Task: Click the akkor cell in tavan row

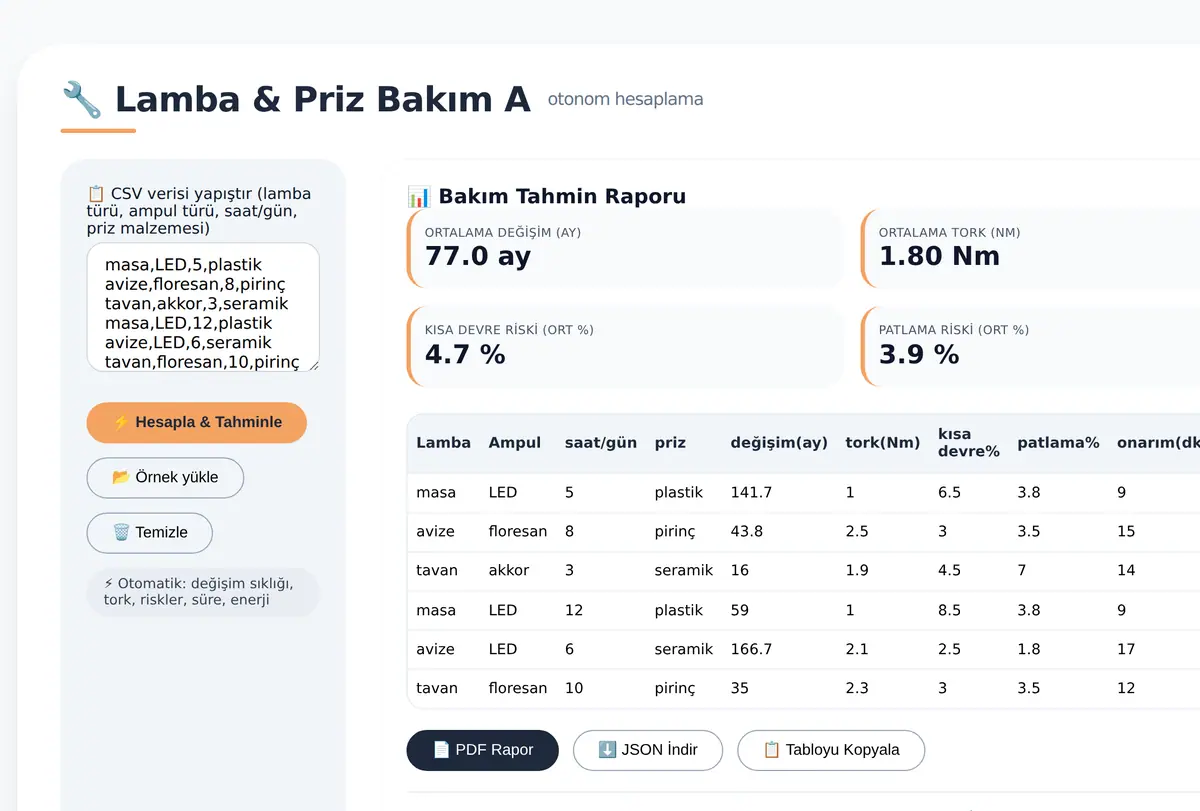Action: click(x=509, y=570)
